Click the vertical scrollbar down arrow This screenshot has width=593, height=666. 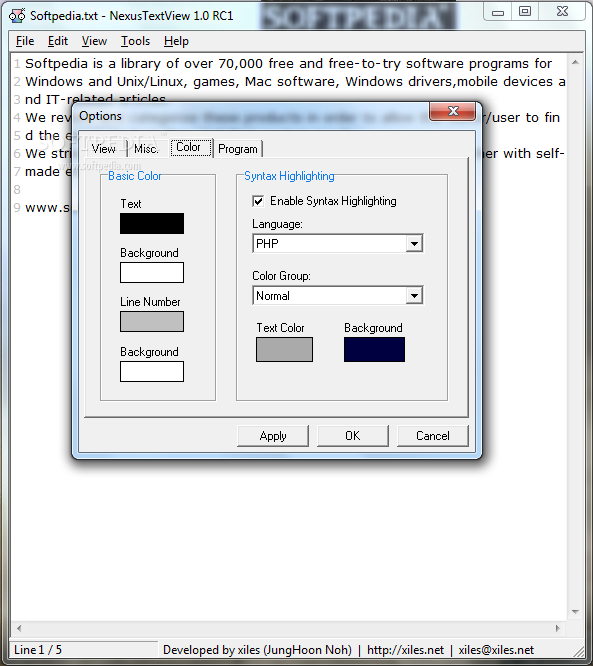click(x=575, y=612)
